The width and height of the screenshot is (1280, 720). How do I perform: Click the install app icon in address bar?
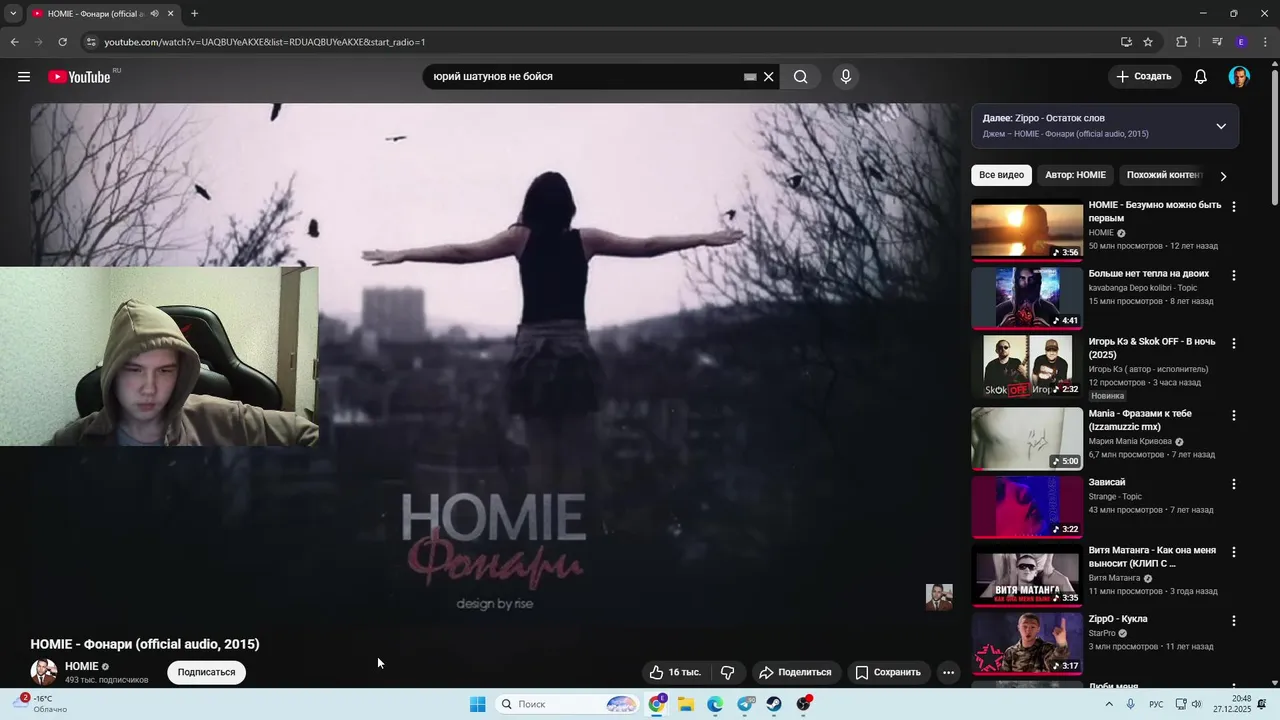click(1126, 42)
